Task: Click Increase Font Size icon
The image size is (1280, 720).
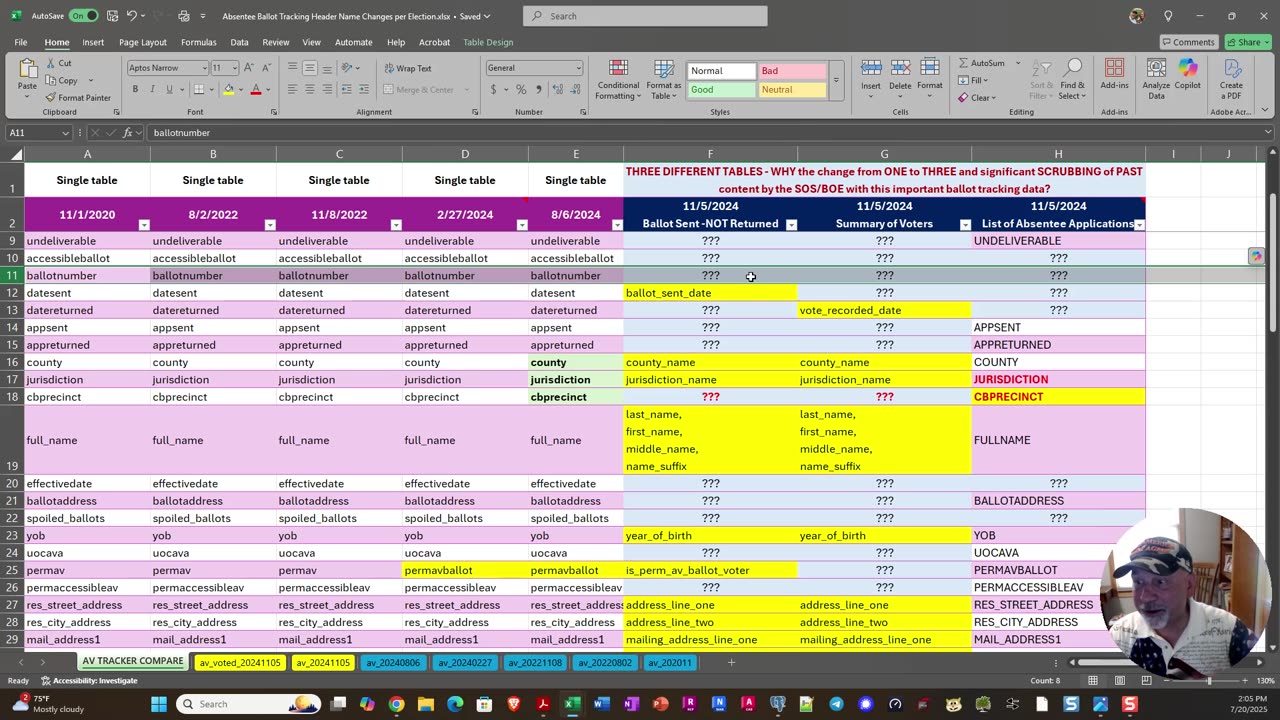Action: tap(250, 67)
